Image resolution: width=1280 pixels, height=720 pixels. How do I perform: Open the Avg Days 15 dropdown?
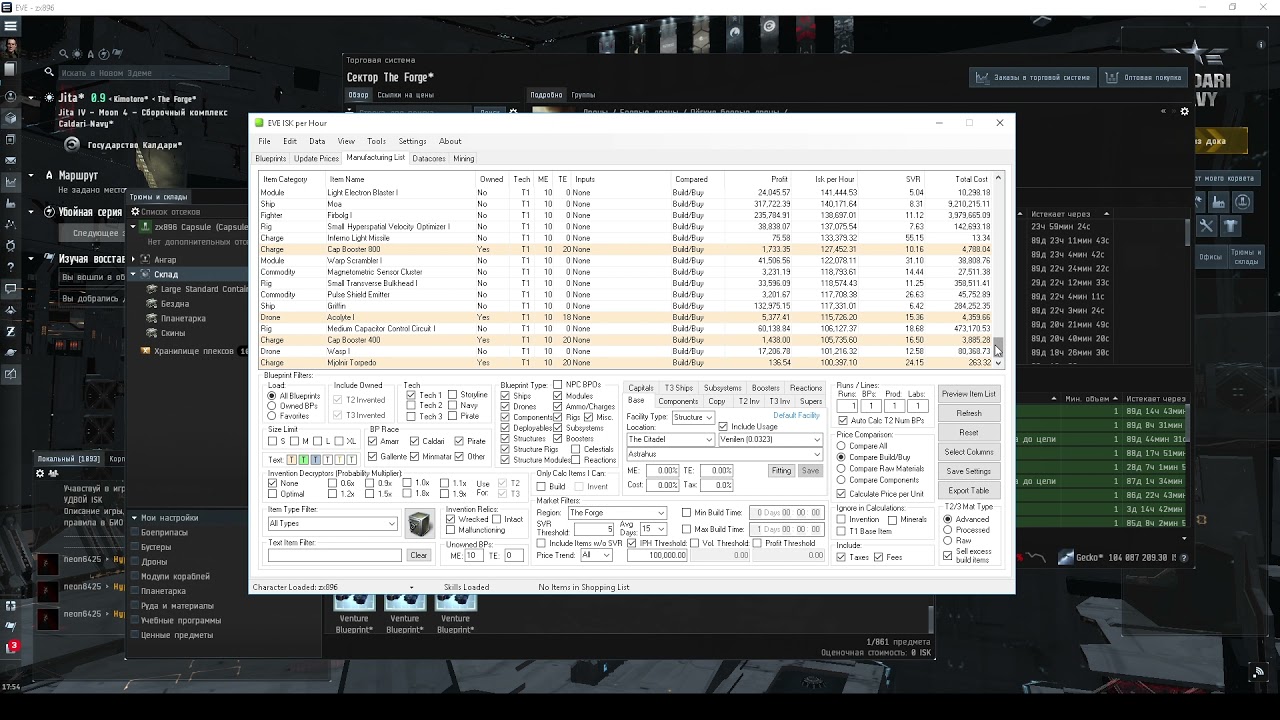pos(653,528)
